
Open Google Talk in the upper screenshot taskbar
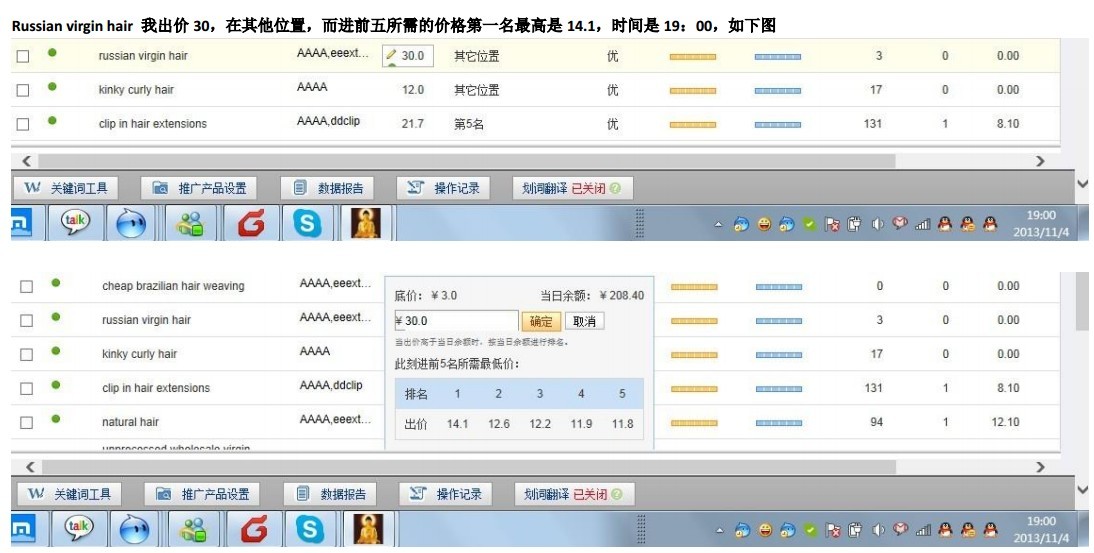click(75, 222)
